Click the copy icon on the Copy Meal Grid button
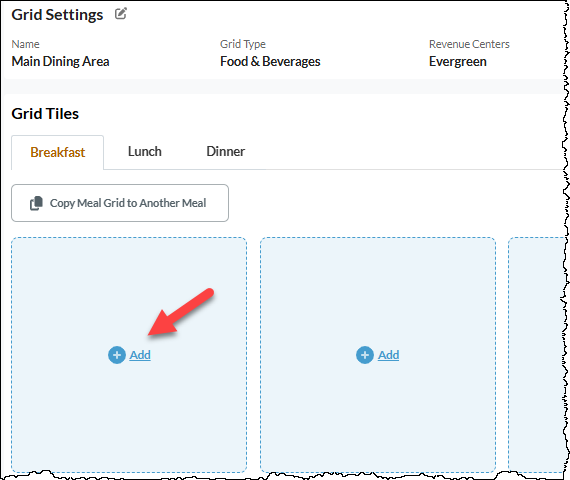 36,203
